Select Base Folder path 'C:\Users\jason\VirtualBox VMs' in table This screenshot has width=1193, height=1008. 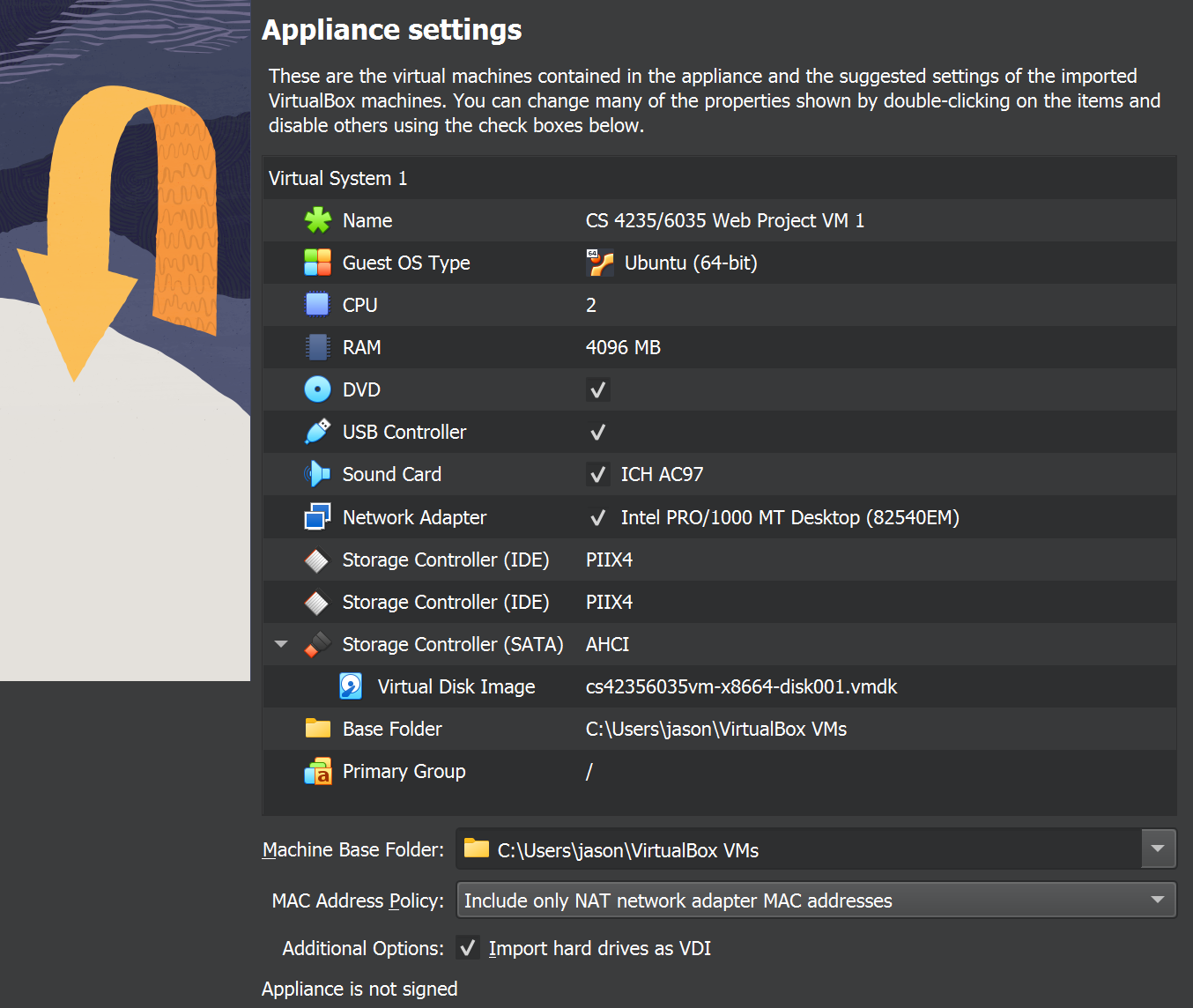(716, 729)
